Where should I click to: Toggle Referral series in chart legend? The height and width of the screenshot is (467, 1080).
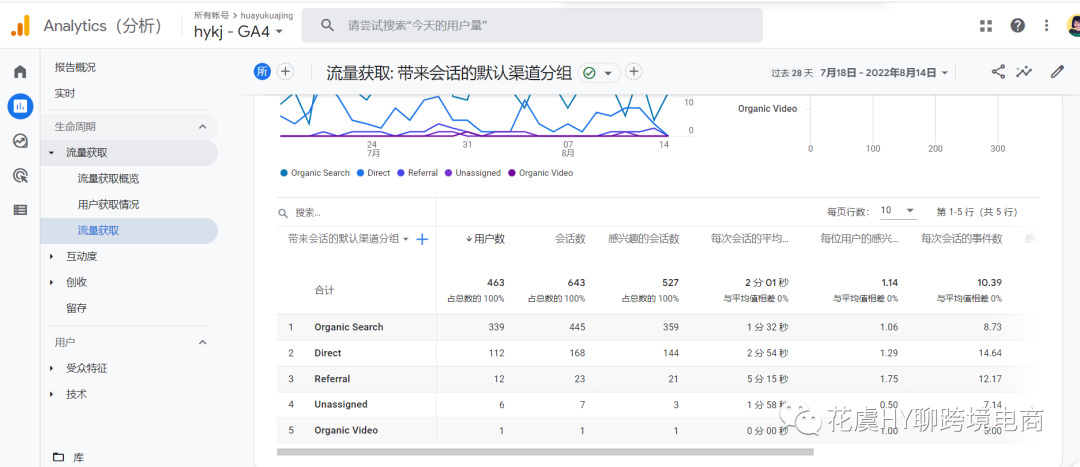417,173
